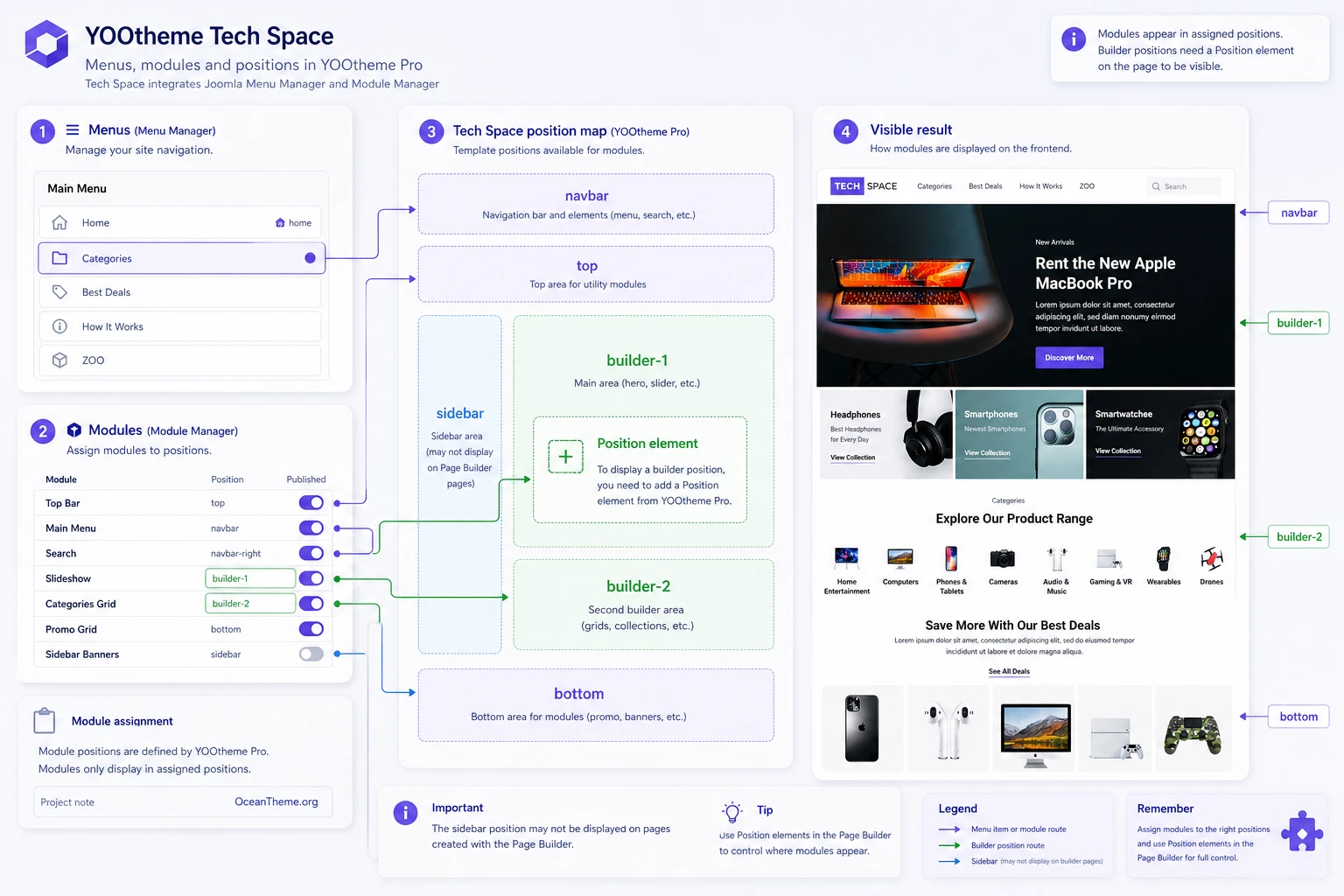
Task: Click the Remember puzzle piece icon
Action: click(x=1302, y=831)
